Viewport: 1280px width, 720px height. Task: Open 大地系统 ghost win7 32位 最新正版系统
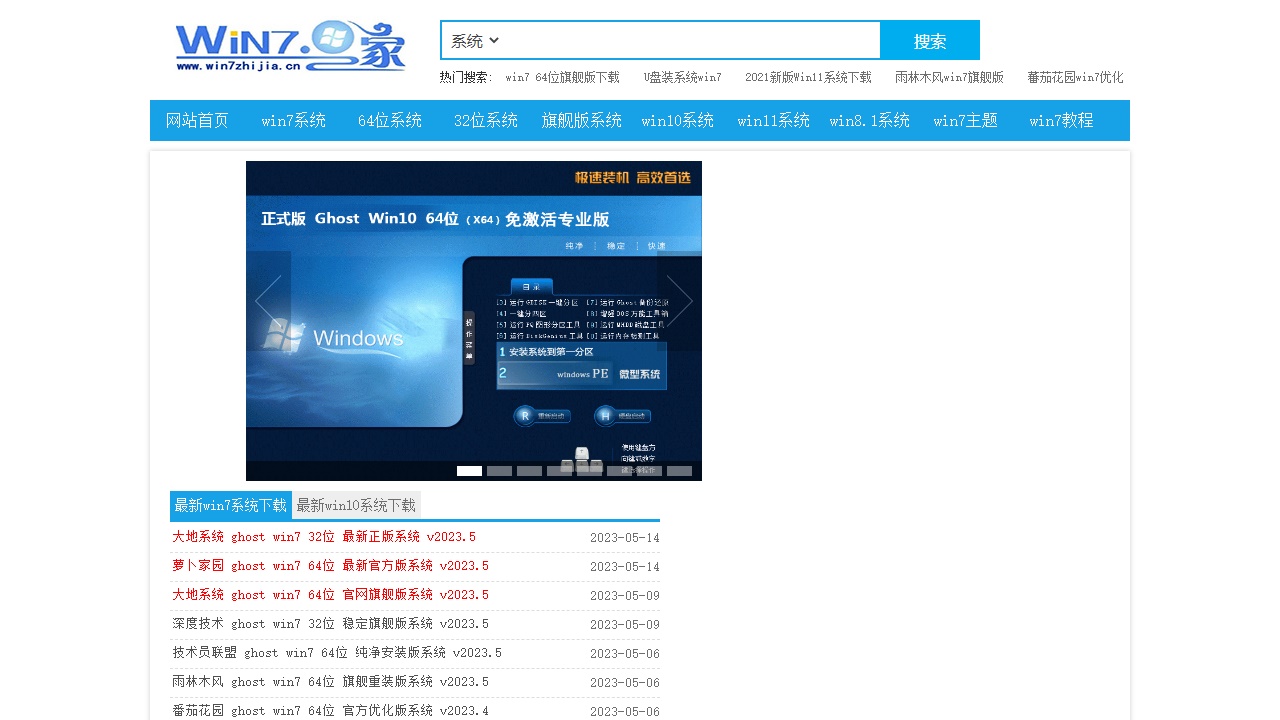(324, 537)
